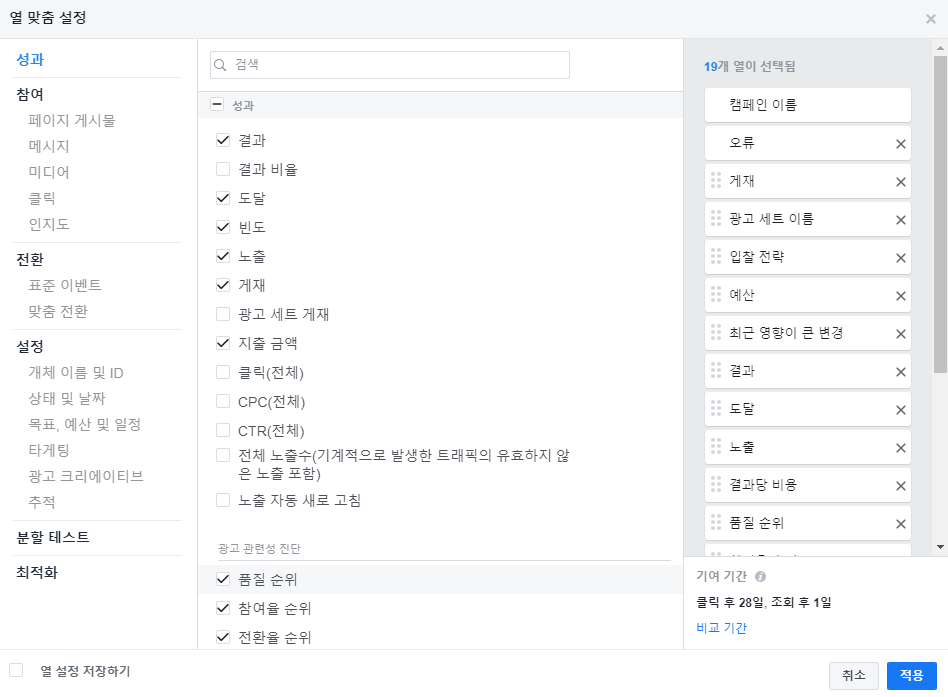Screen dimensions: 948x697
Task: Remove the 품질 순위 column
Action: click(898, 523)
